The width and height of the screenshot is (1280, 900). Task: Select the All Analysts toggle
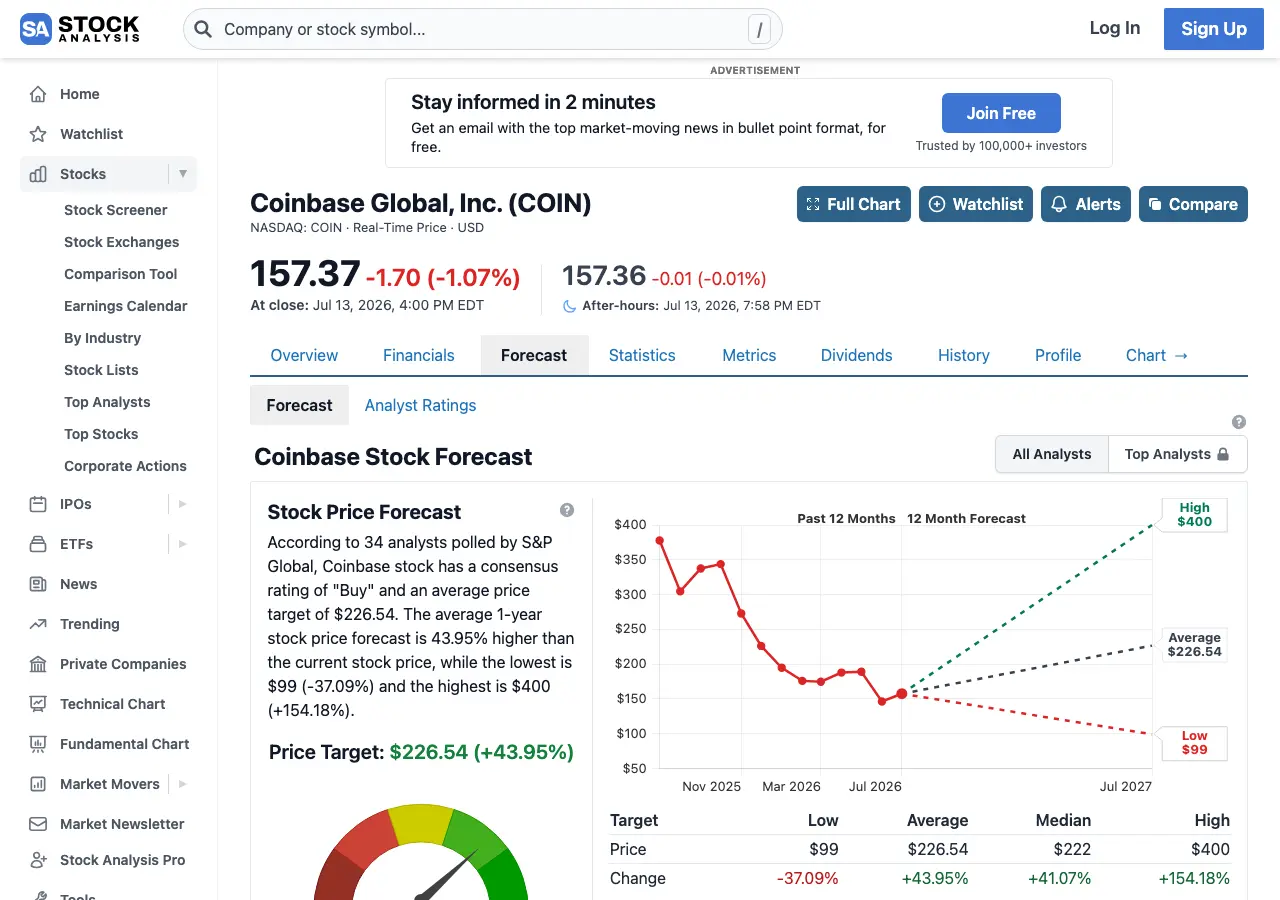coord(1052,454)
